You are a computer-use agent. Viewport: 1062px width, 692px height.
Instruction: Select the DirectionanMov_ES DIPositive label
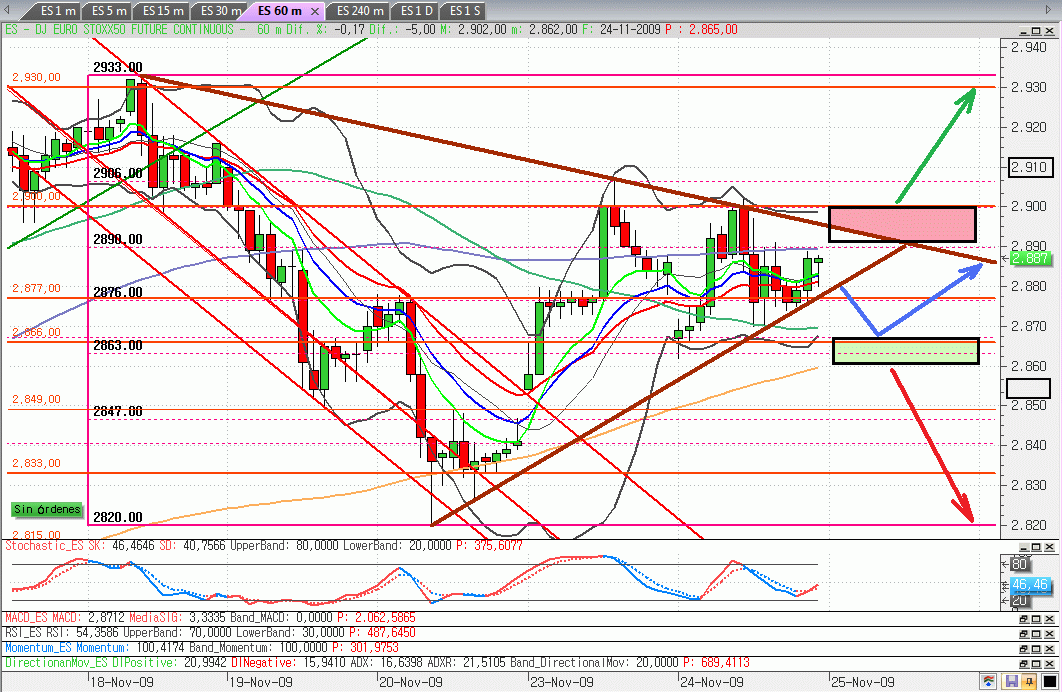click(x=91, y=663)
